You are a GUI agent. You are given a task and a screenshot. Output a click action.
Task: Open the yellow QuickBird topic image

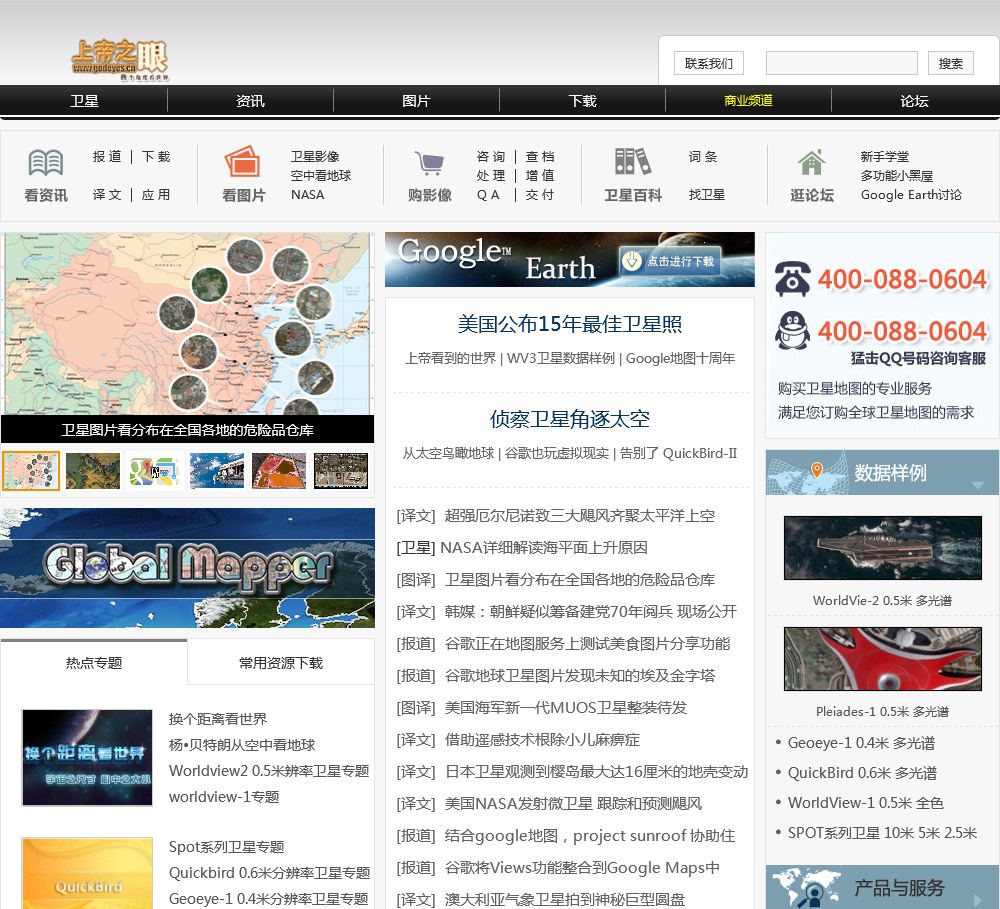tap(87, 873)
